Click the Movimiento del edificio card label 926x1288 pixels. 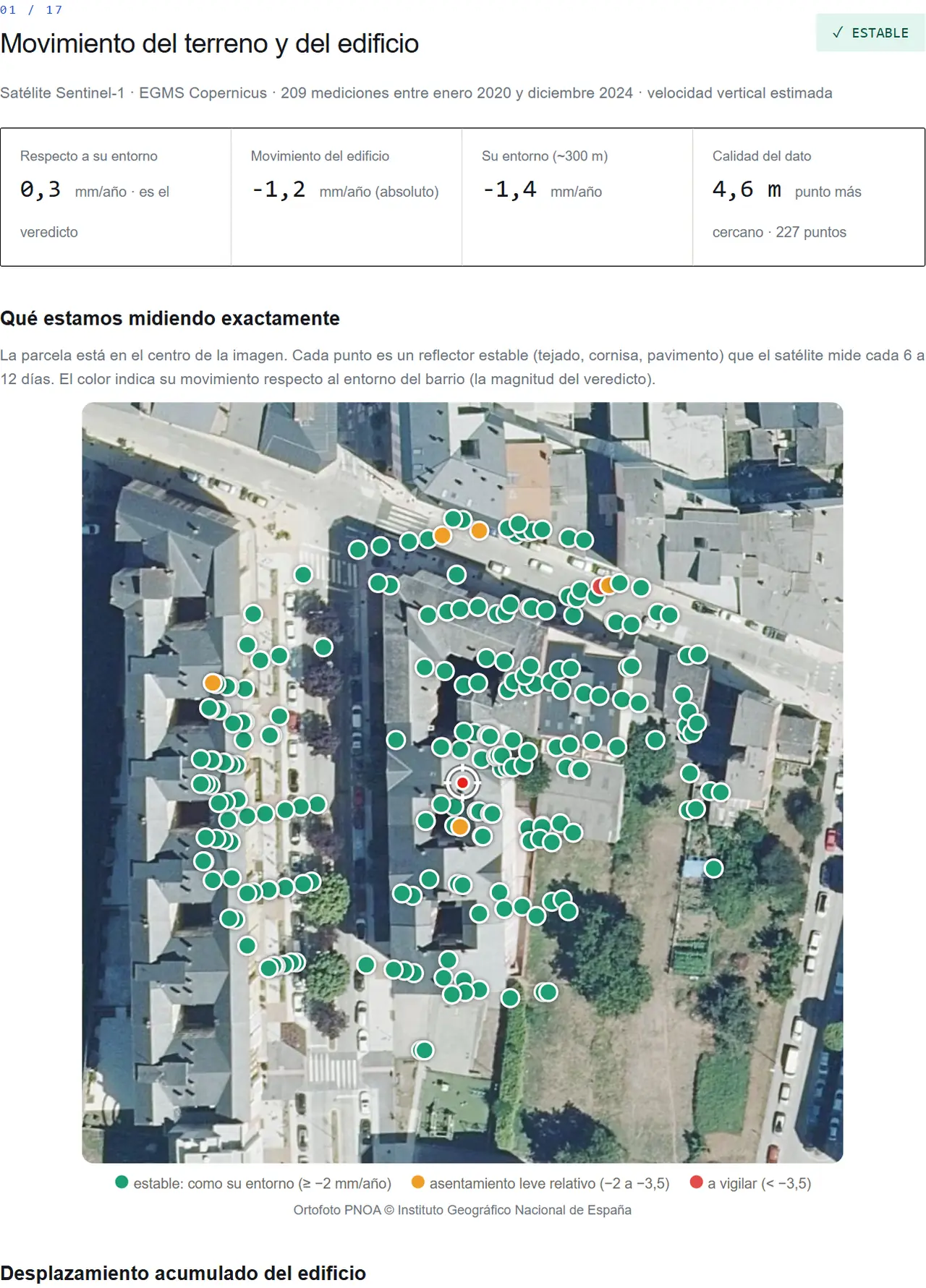coord(320,156)
